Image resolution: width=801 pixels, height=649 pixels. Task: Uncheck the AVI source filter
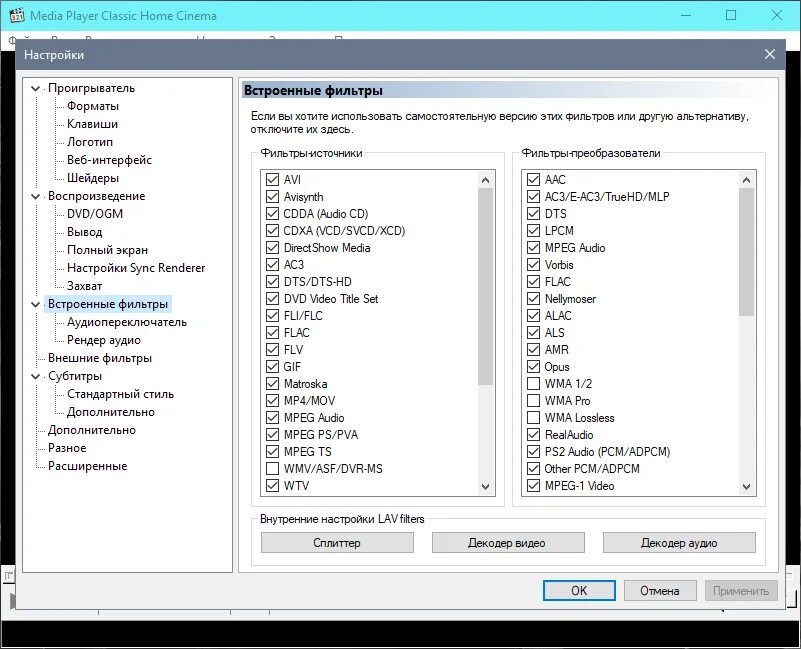(272, 179)
